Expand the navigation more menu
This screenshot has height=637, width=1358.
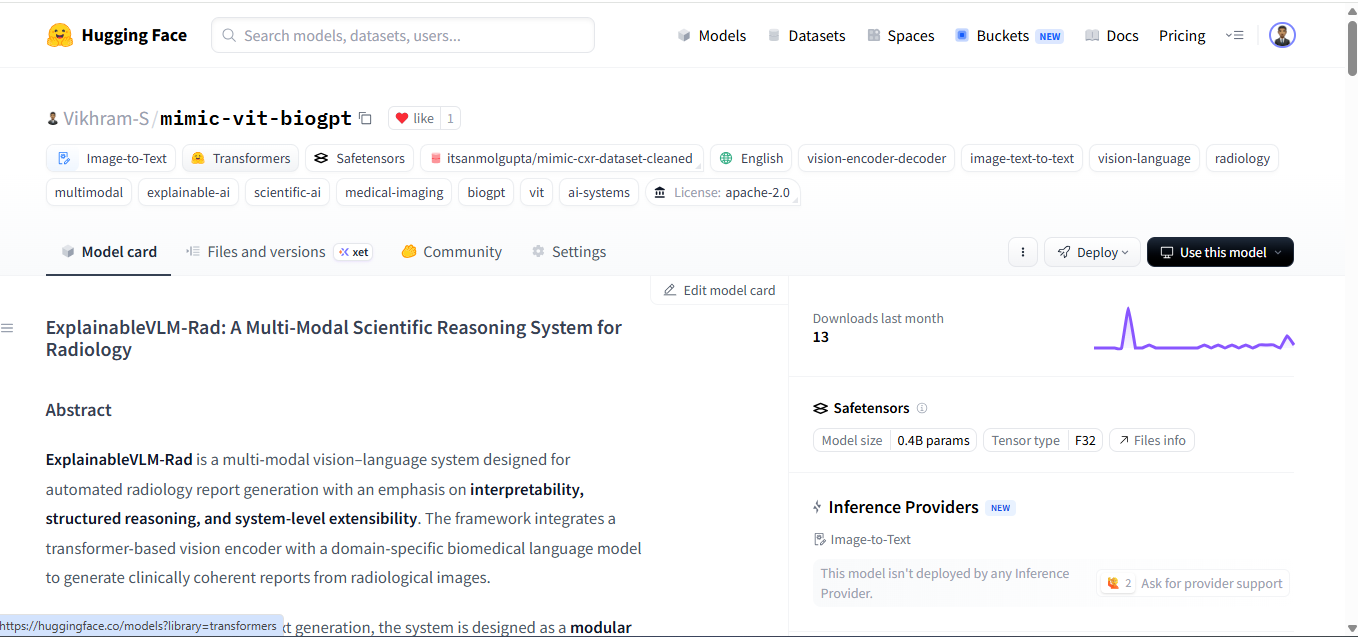coord(1234,35)
